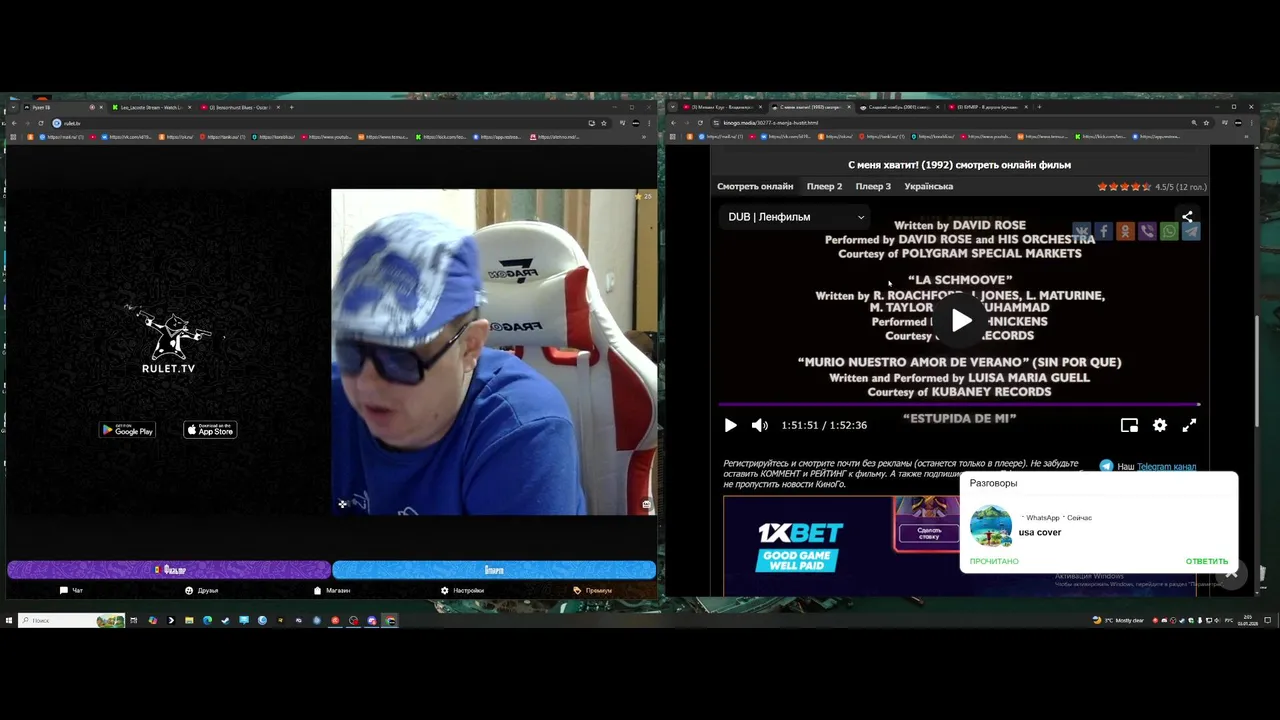Bookmark the kinogo page with the star
This screenshot has height=720, width=1280.
[1206, 123]
